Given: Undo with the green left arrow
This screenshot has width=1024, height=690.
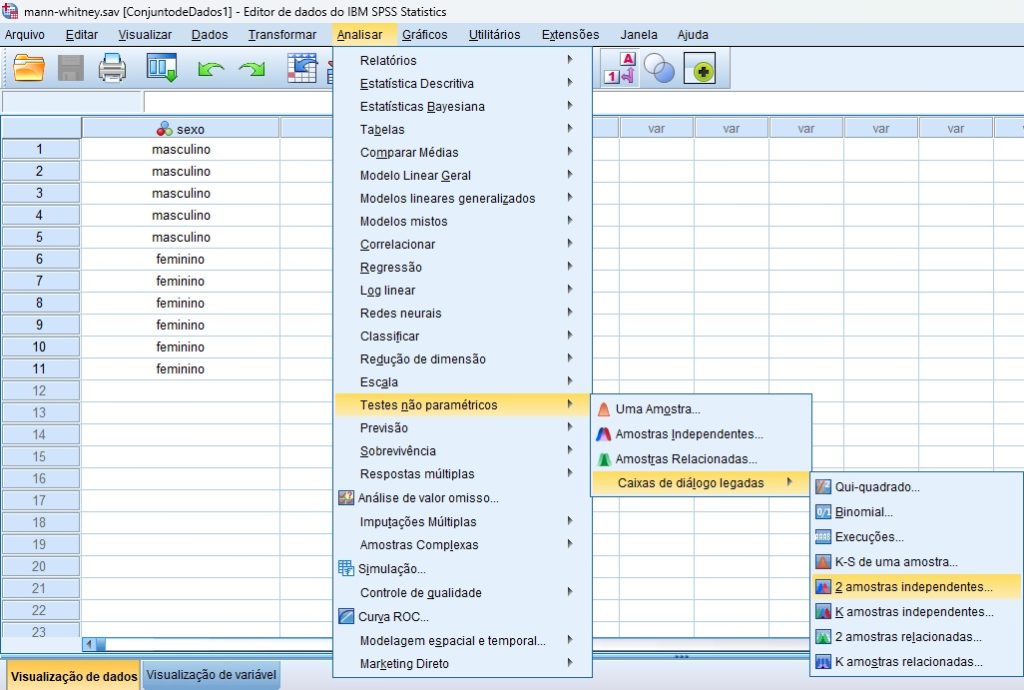Looking at the screenshot, I should (210, 69).
